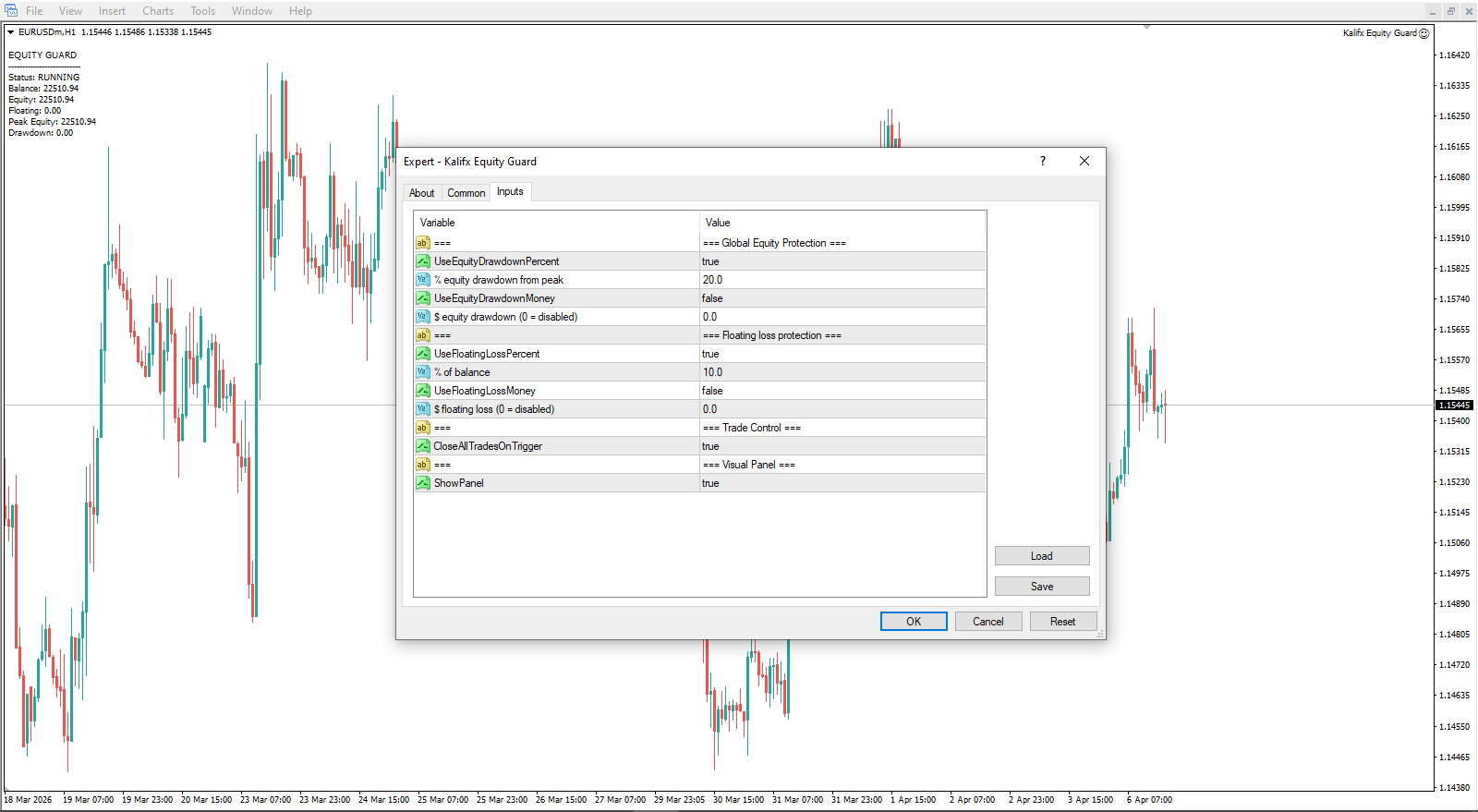Image resolution: width=1478 pixels, height=812 pixels.
Task: Switch to the About tab
Action: pyautogui.click(x=422, y=193)
